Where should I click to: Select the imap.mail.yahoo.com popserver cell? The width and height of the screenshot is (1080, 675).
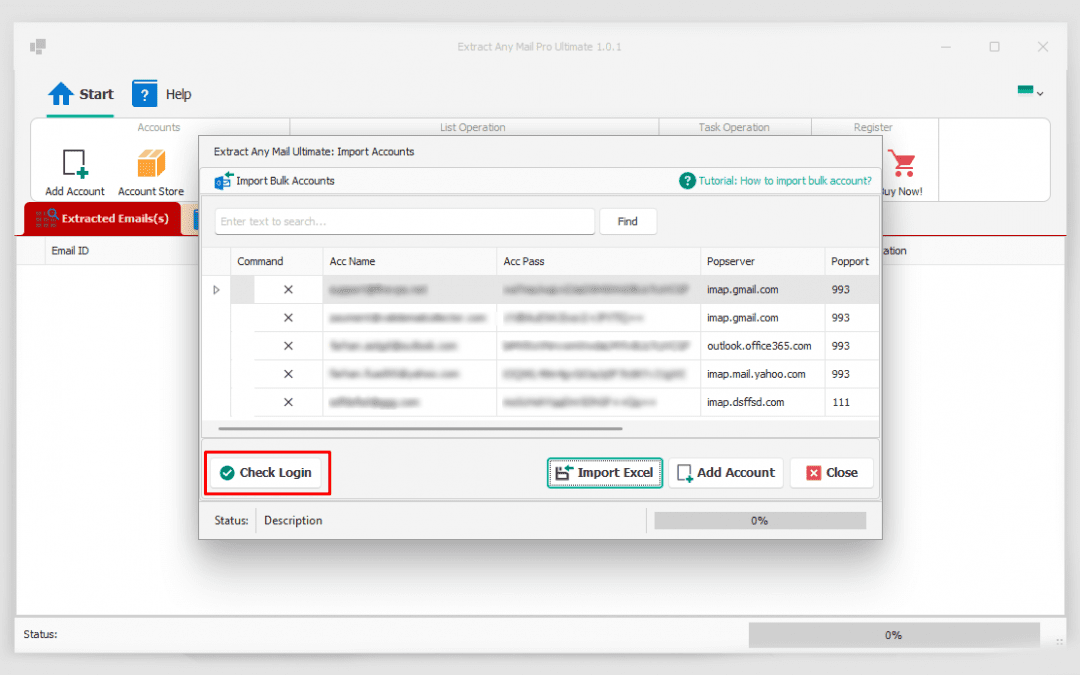point(762,374)
